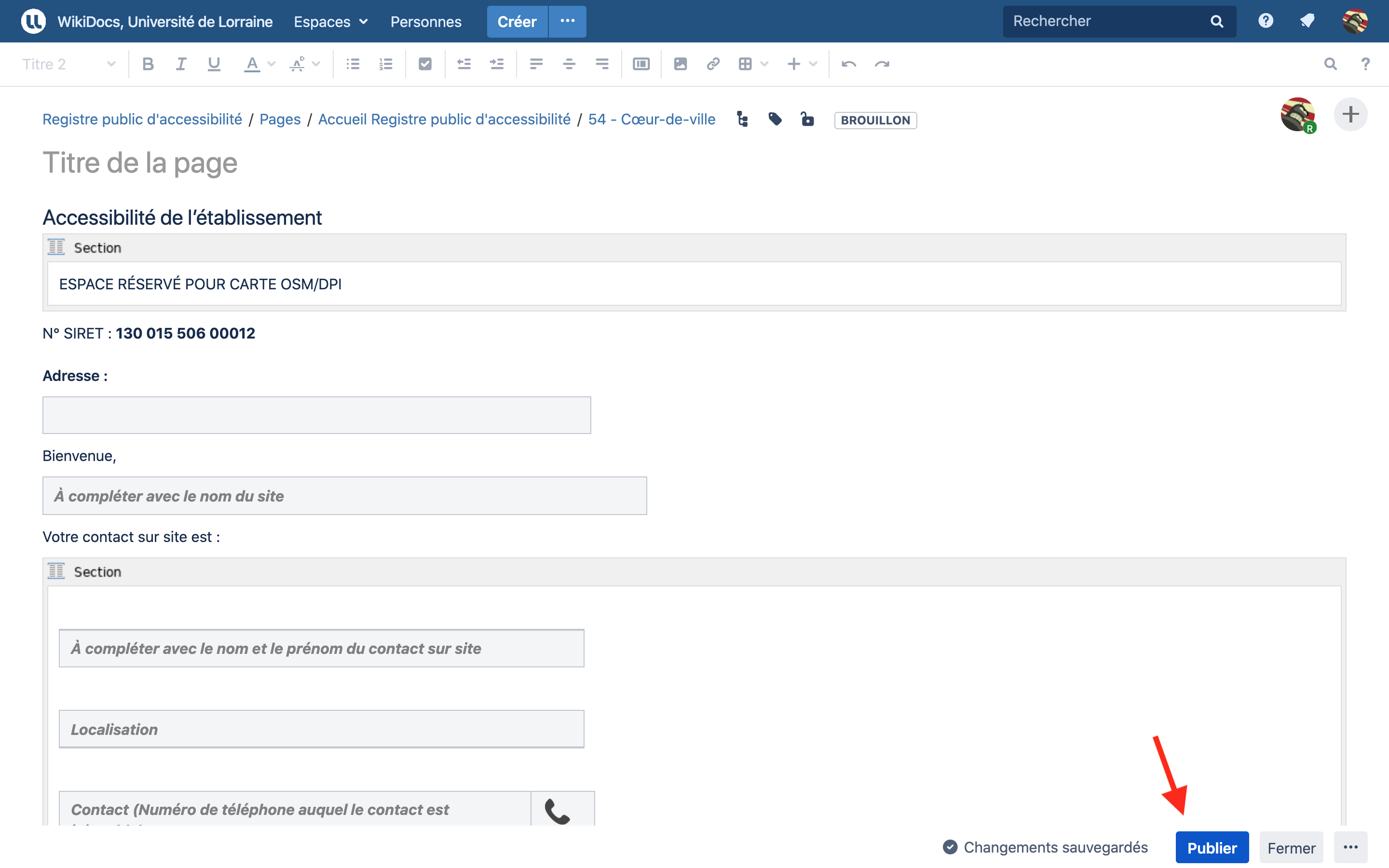This screenshot has height=868, width=1389.
Task: Open page labels tag icon
Action: (x=775, y=120)
